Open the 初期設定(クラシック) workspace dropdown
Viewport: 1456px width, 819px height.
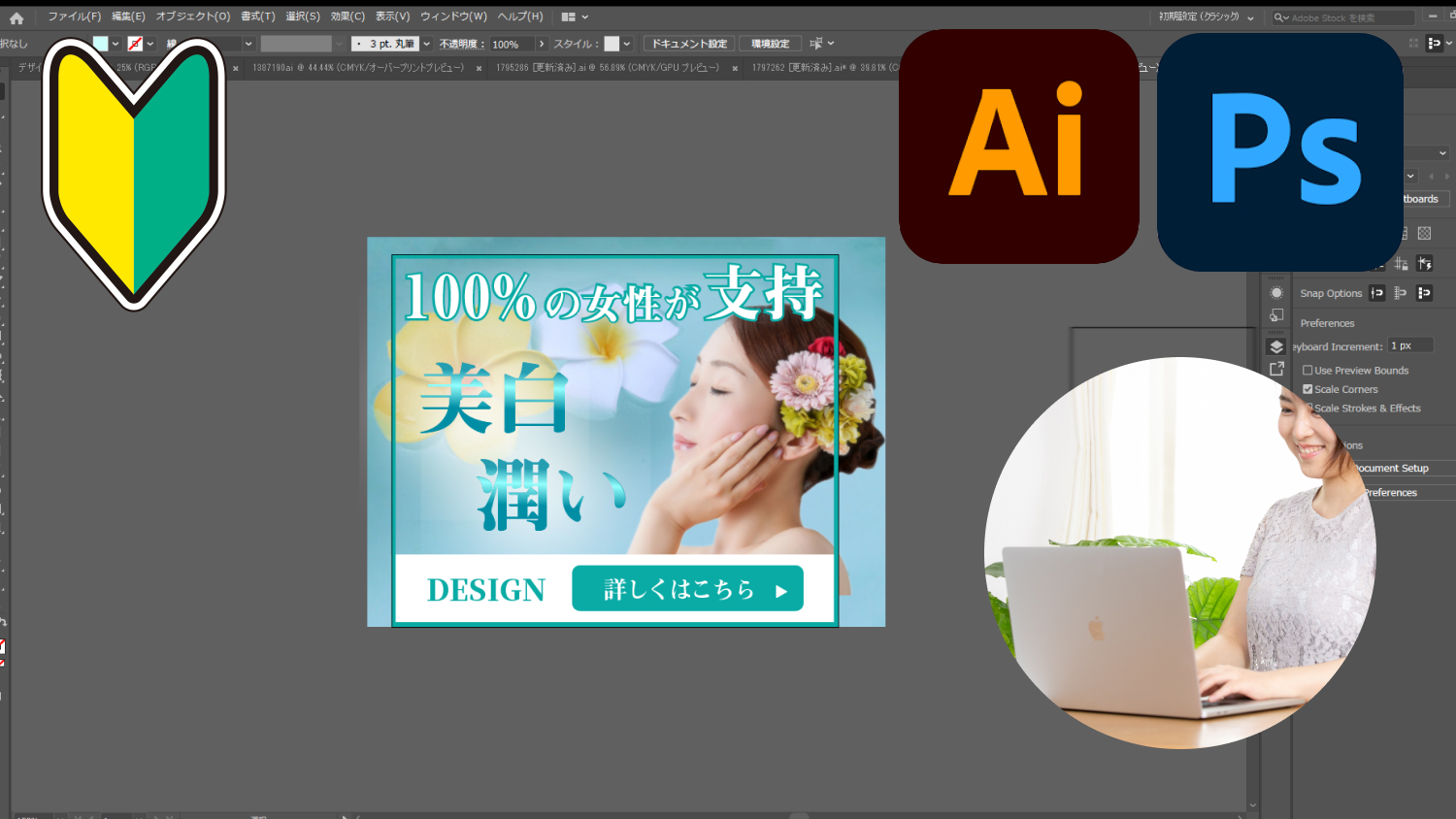[1250, 17]
